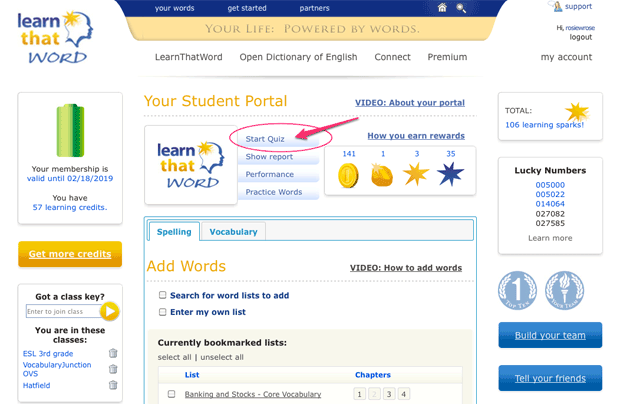Delete ESL 3rd grade class trash icon
Viewport: 630px width, 404px height.
(113, 353)
